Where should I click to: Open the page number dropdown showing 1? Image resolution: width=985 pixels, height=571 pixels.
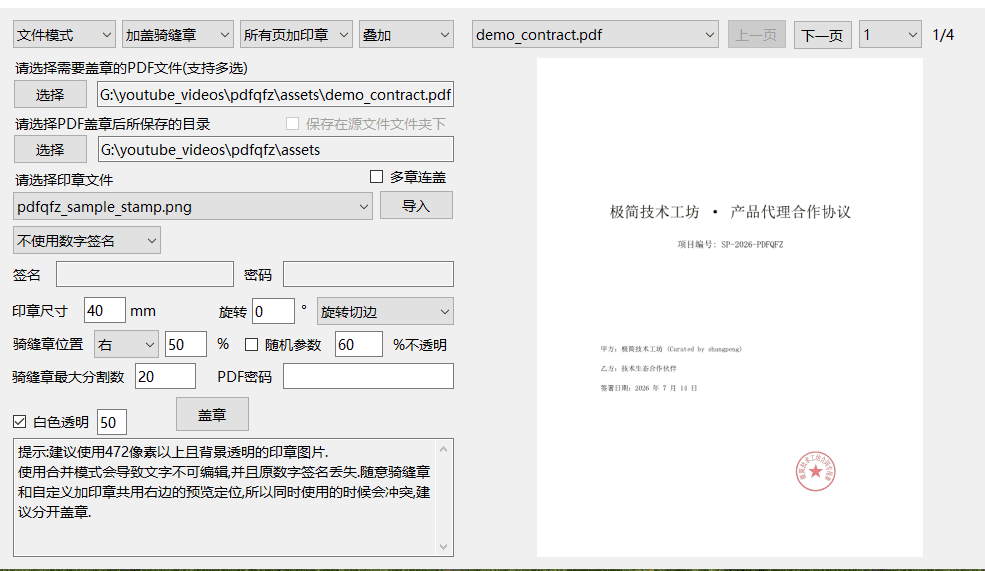[x=890, y=35]
